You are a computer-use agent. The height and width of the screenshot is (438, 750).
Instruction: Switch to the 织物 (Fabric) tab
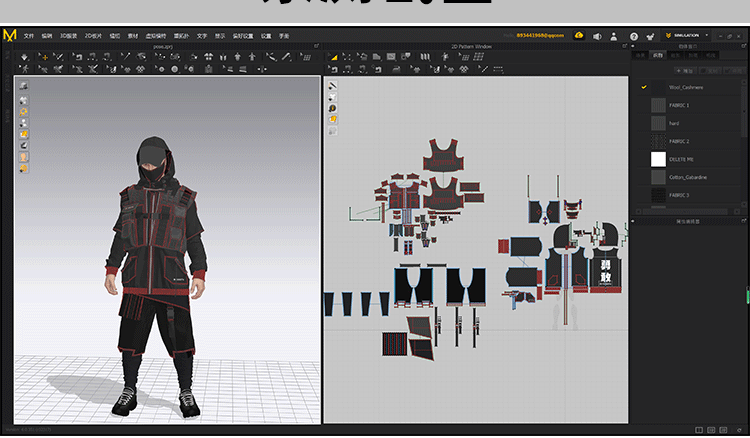[x=658, y=56]
